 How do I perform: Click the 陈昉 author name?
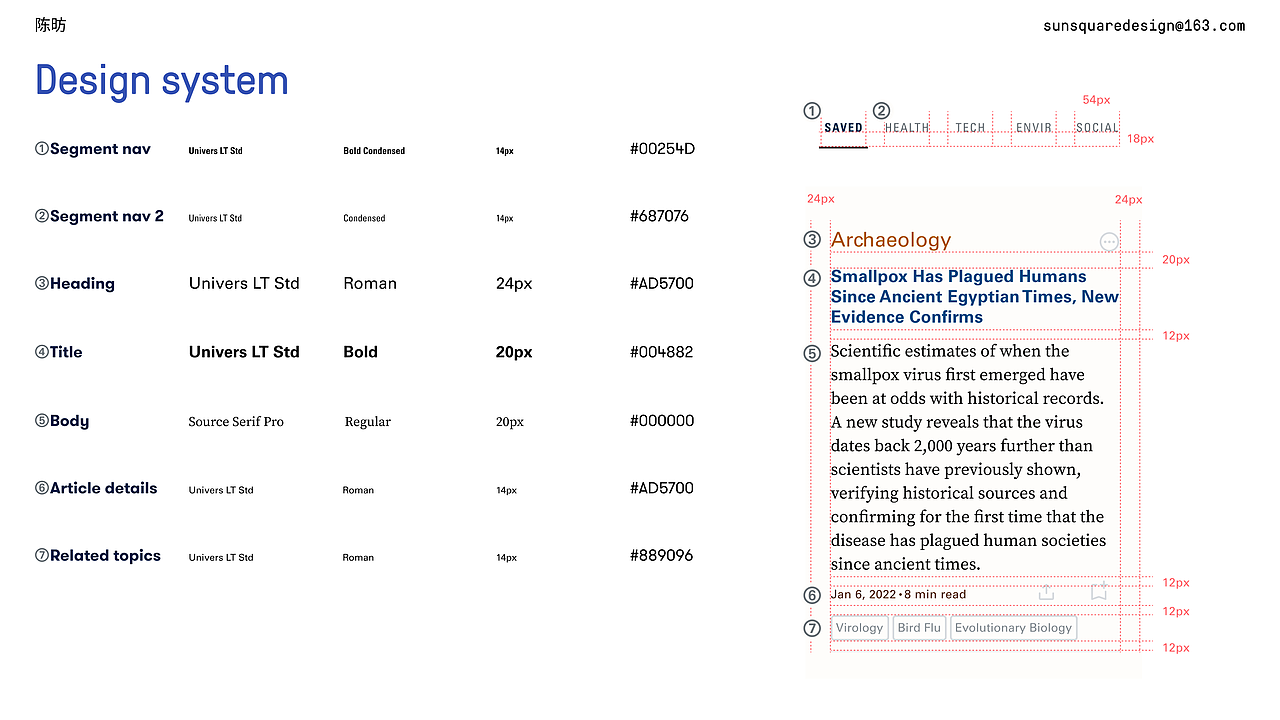tap(50, 25)
